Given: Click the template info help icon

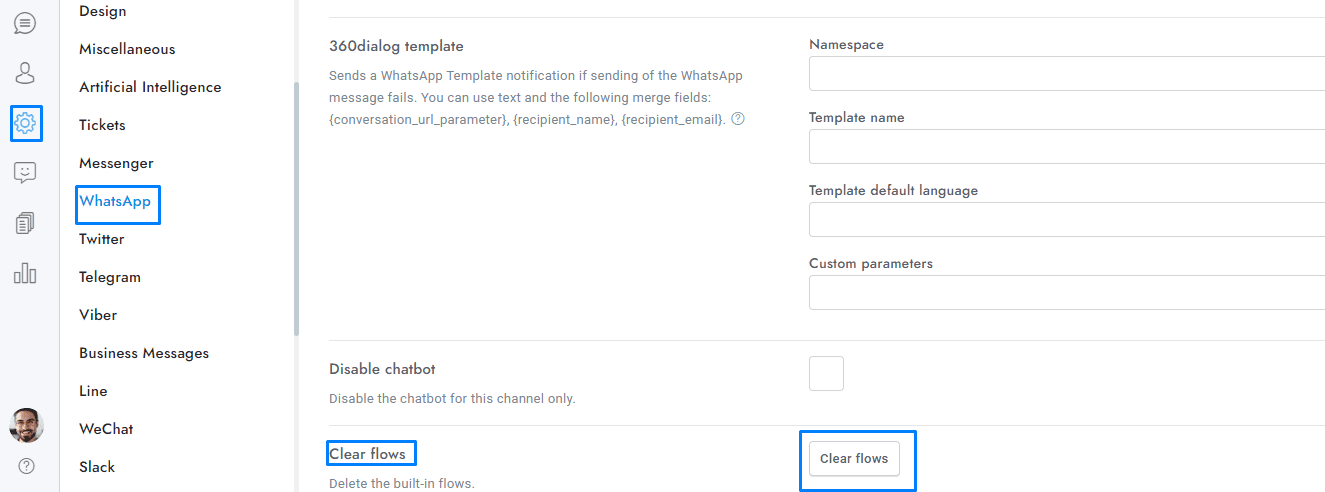Looking at the screenshot, I should click(738, 119).
